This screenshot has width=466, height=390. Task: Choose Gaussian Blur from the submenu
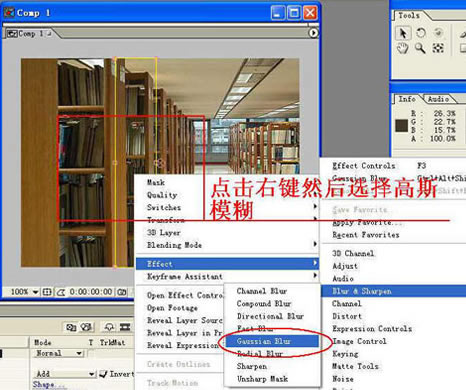pyautogui.click(x=272, y=341)
